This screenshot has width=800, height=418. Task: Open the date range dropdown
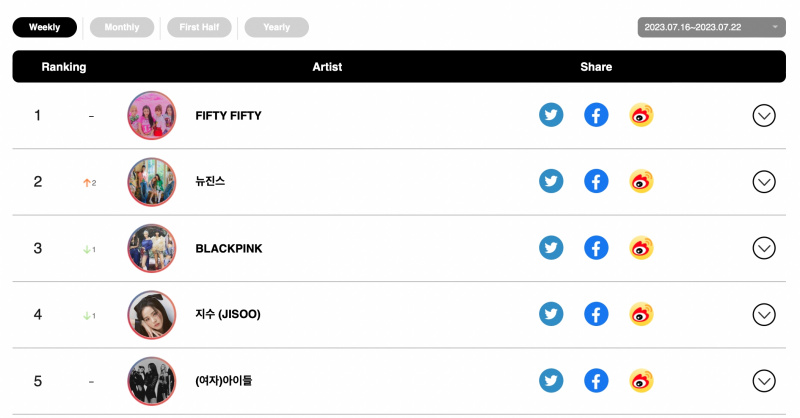click(711, 27)
